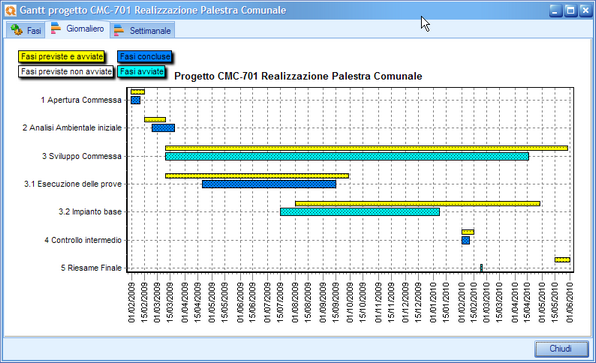Click the Fasi tab tree icon
This screenshot has width=596, height=363.
(17, 30)
